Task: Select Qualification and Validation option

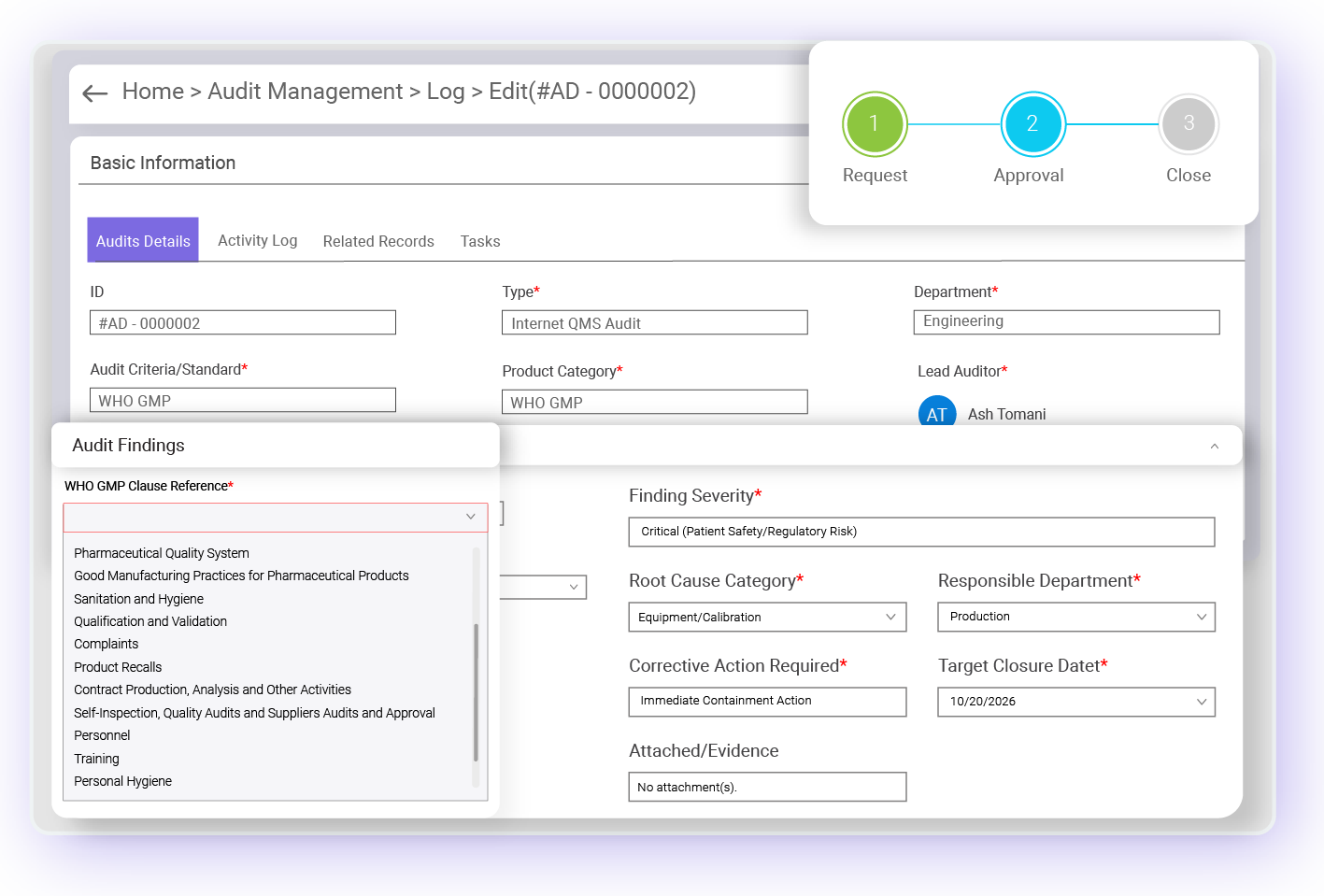Action: (x=150, y=621)
